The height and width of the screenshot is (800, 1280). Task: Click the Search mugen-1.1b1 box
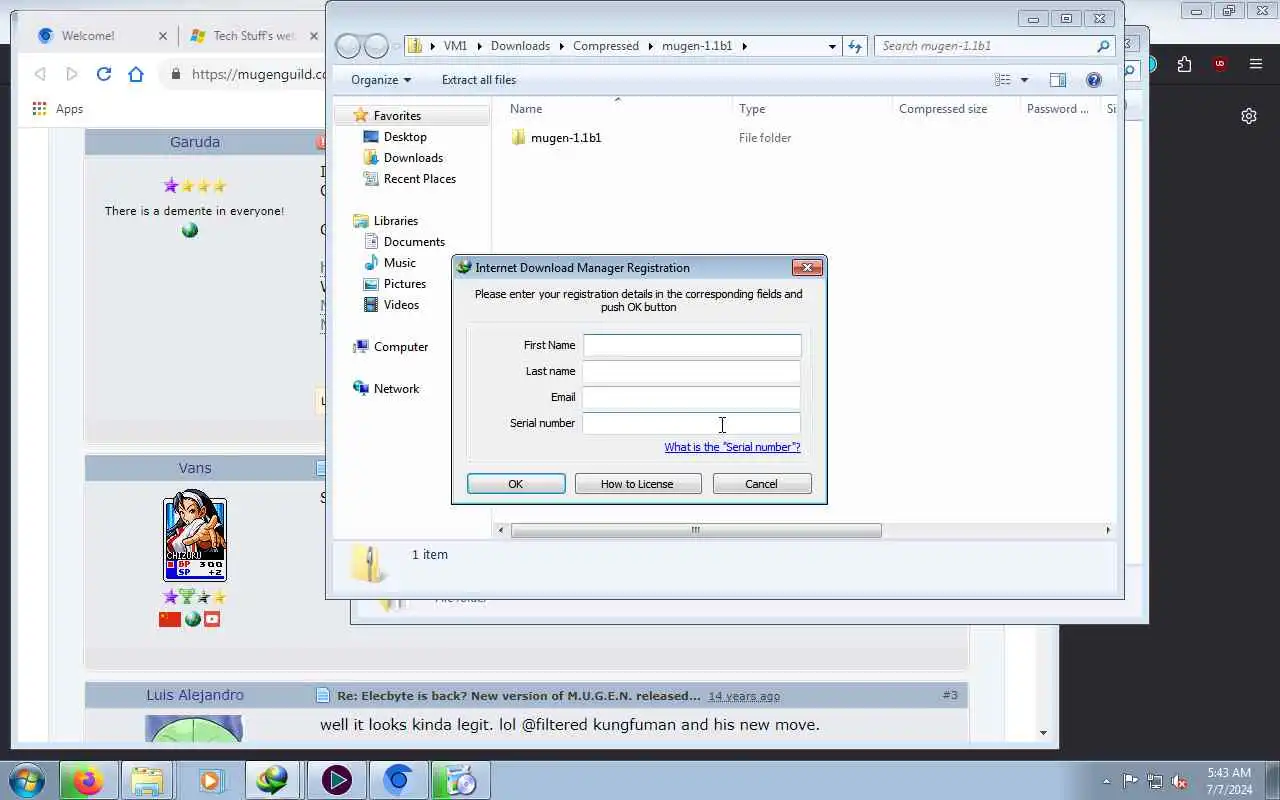[995, 46]
